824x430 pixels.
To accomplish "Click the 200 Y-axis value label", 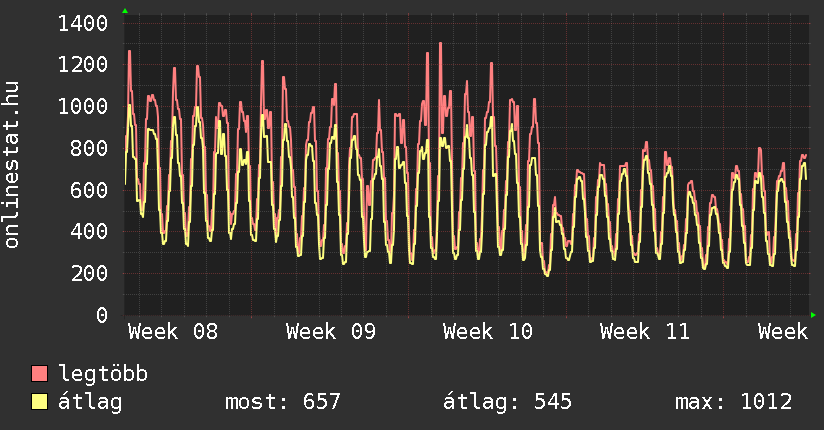I will coord(90,273).
